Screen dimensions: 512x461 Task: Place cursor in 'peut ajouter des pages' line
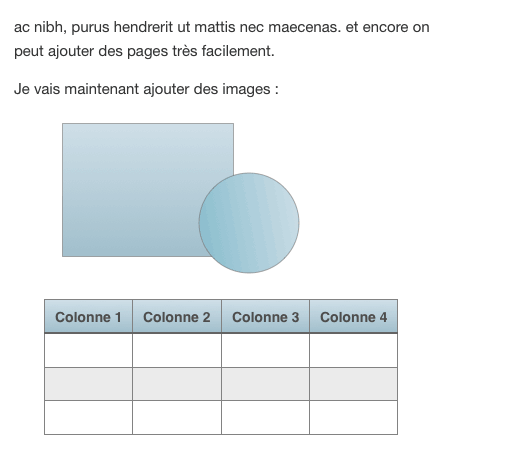pos(144,51)
